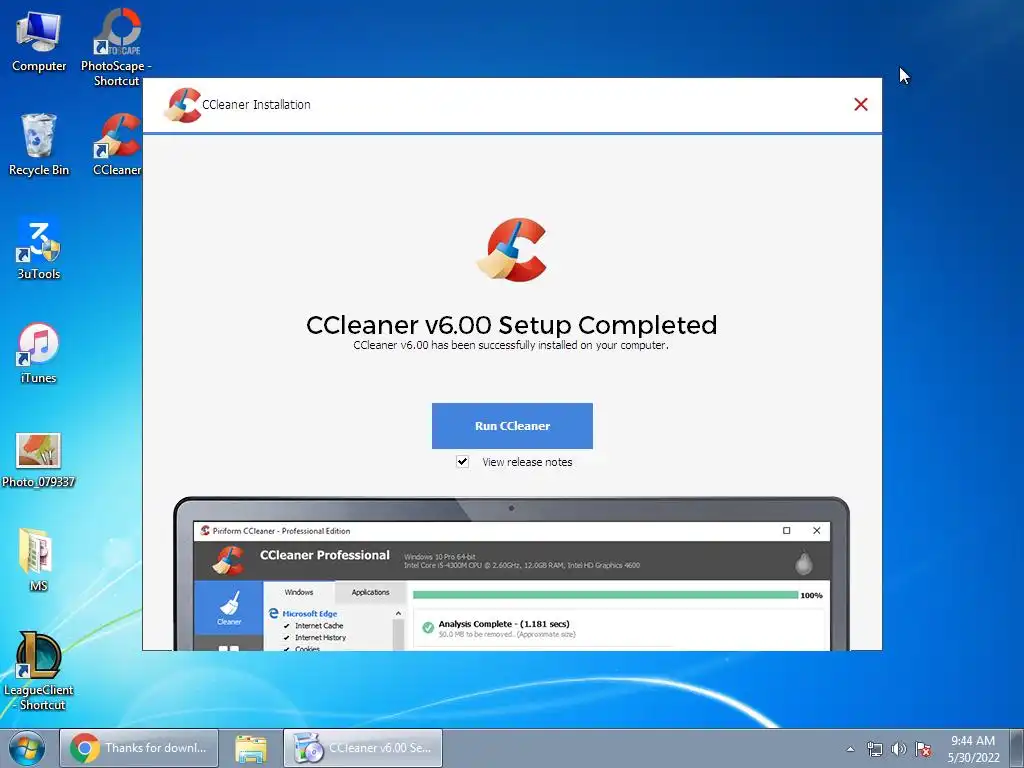Click the CCleaner Professional logo in preview
Viewport: 1024px width, 768px height.
point(229,560)
